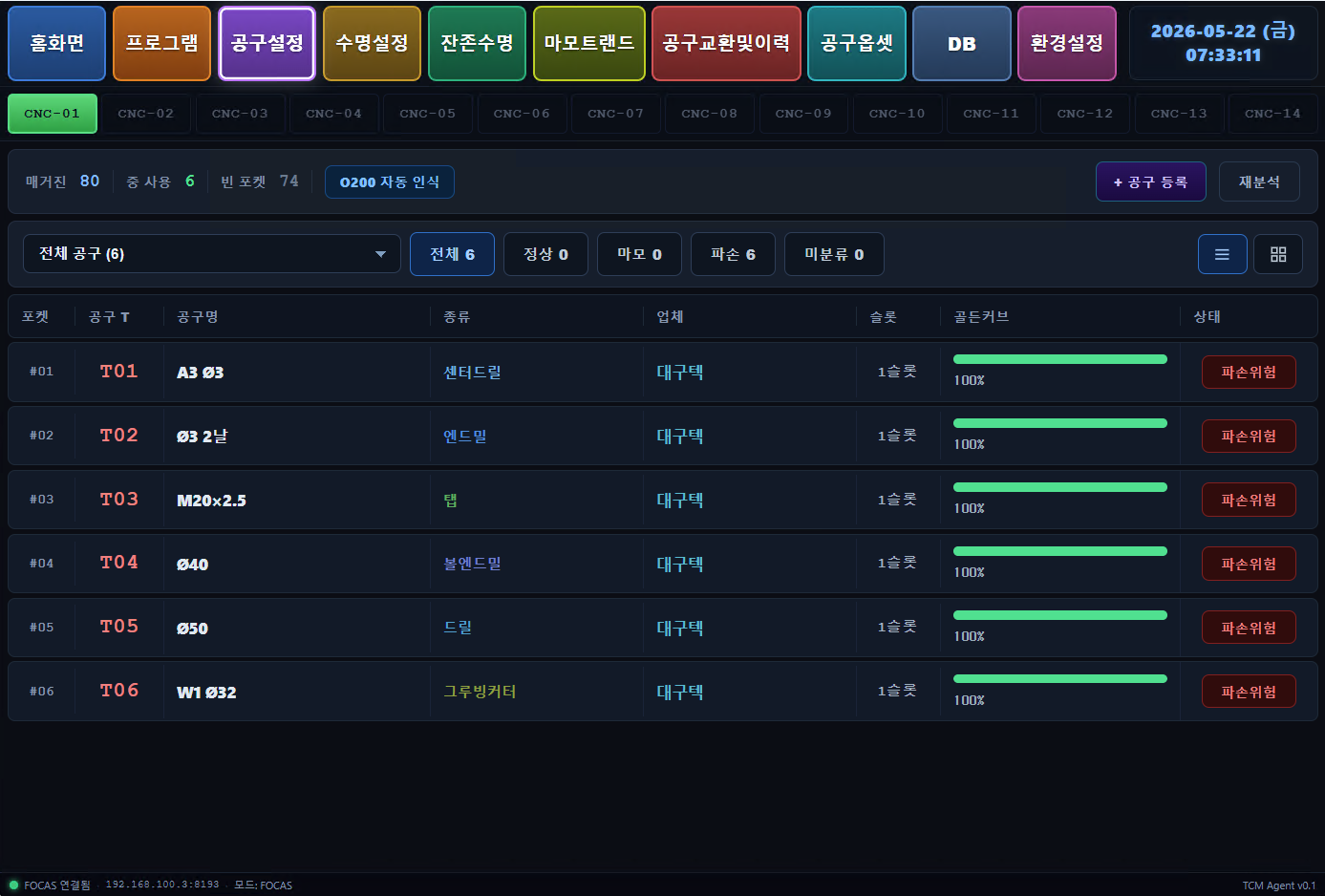The width and height of the screenshot is (1325, 896).
Task: Select the CNC-02 machine tab
Action: (146, 114)
